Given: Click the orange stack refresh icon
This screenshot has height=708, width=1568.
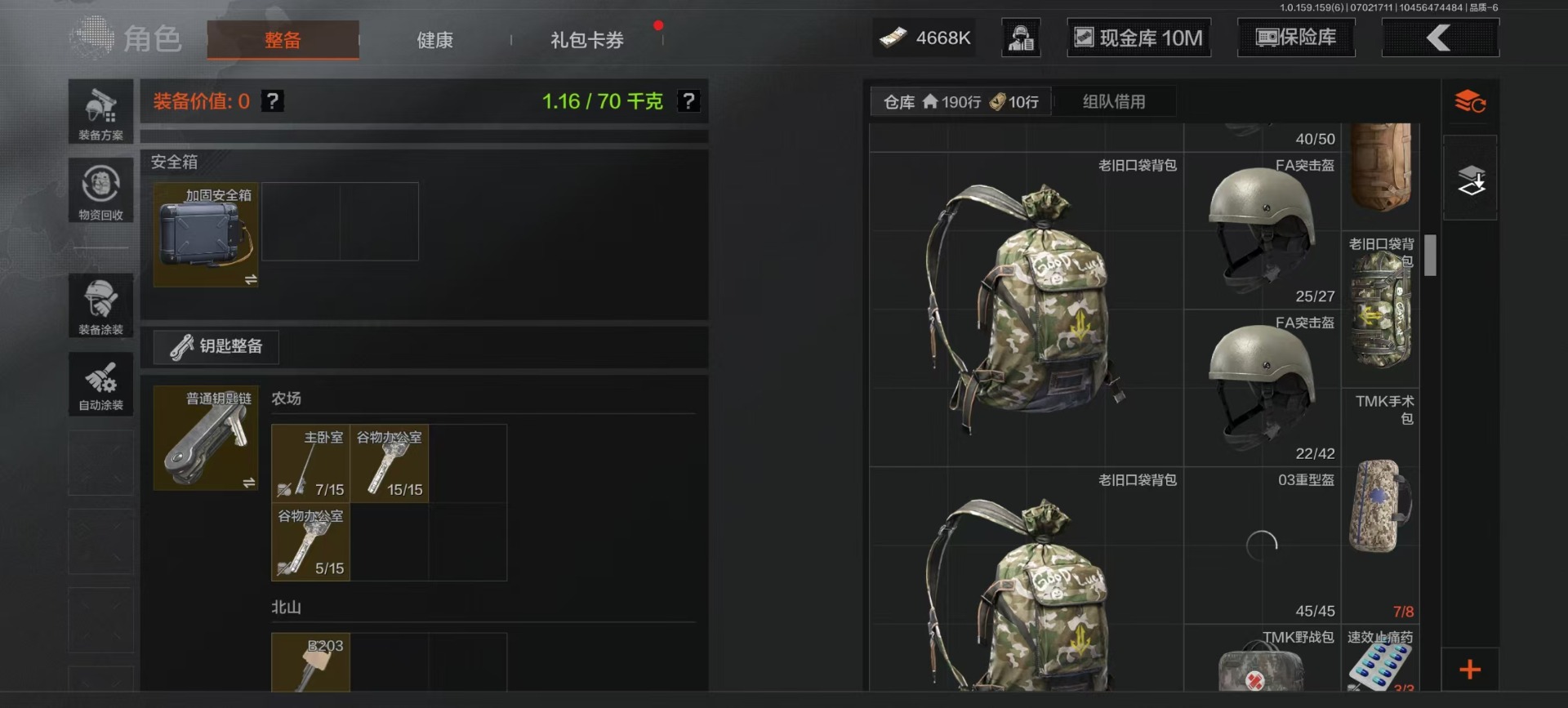Looking at the screenshot, I should coord(1470,102).
